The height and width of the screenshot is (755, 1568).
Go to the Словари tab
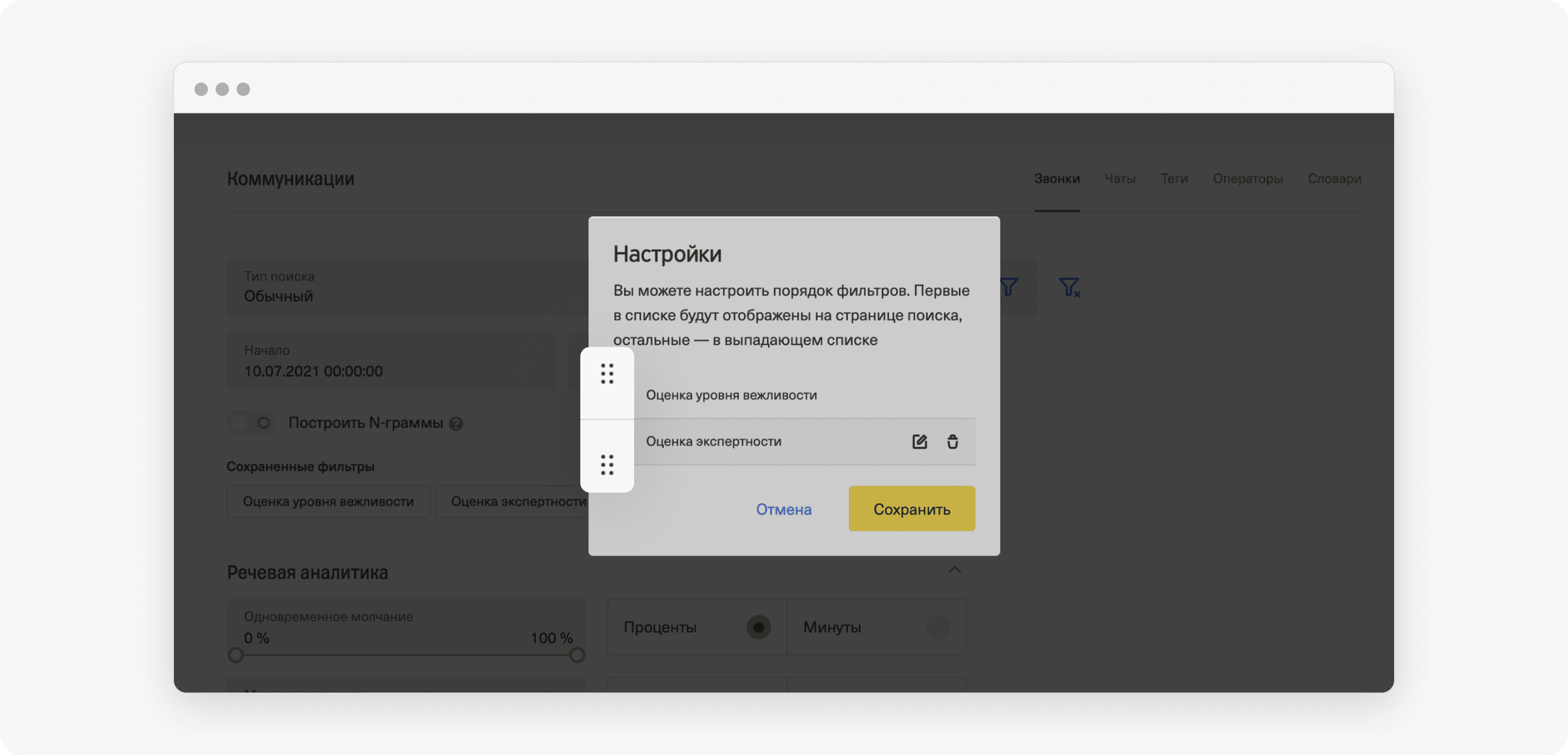coord(1334,179)
